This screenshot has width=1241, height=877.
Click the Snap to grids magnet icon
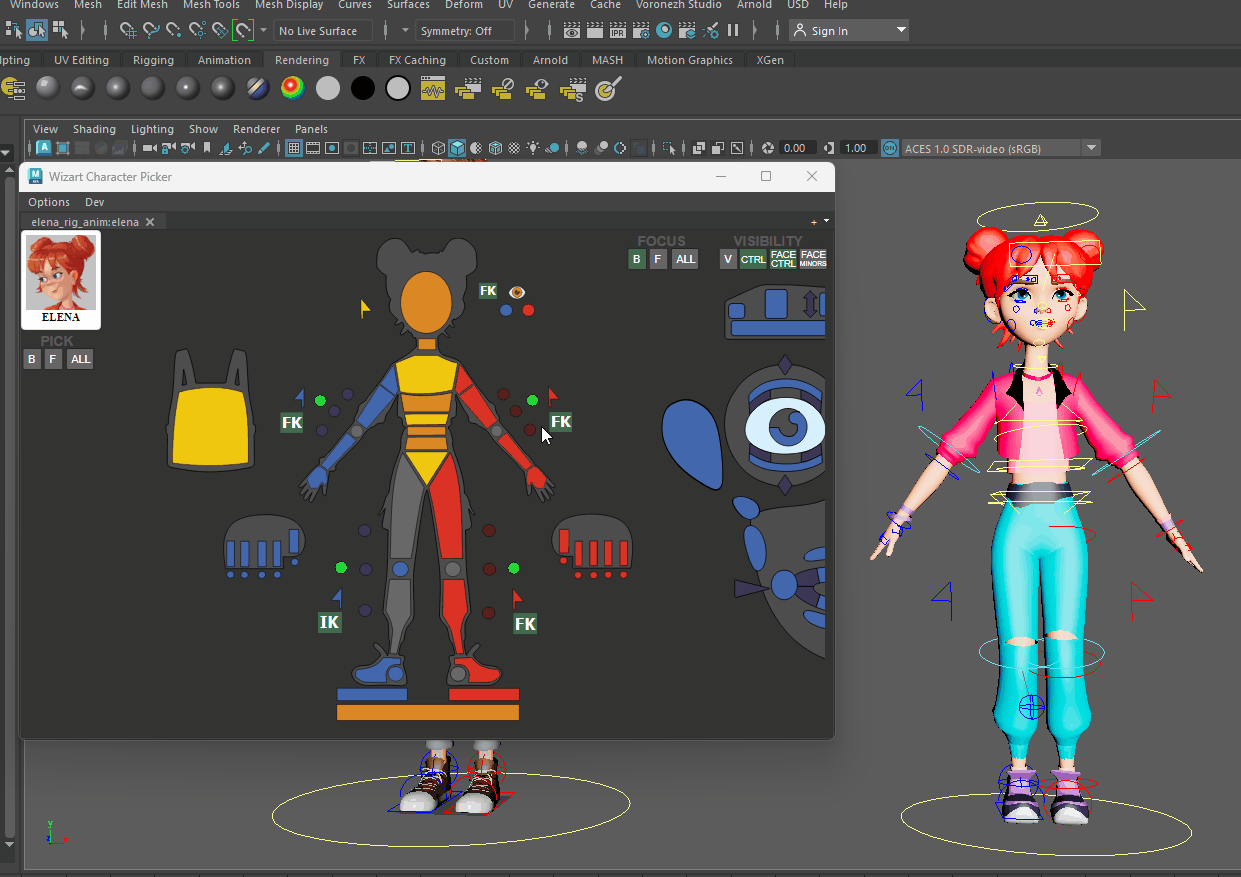click(128, 30)
